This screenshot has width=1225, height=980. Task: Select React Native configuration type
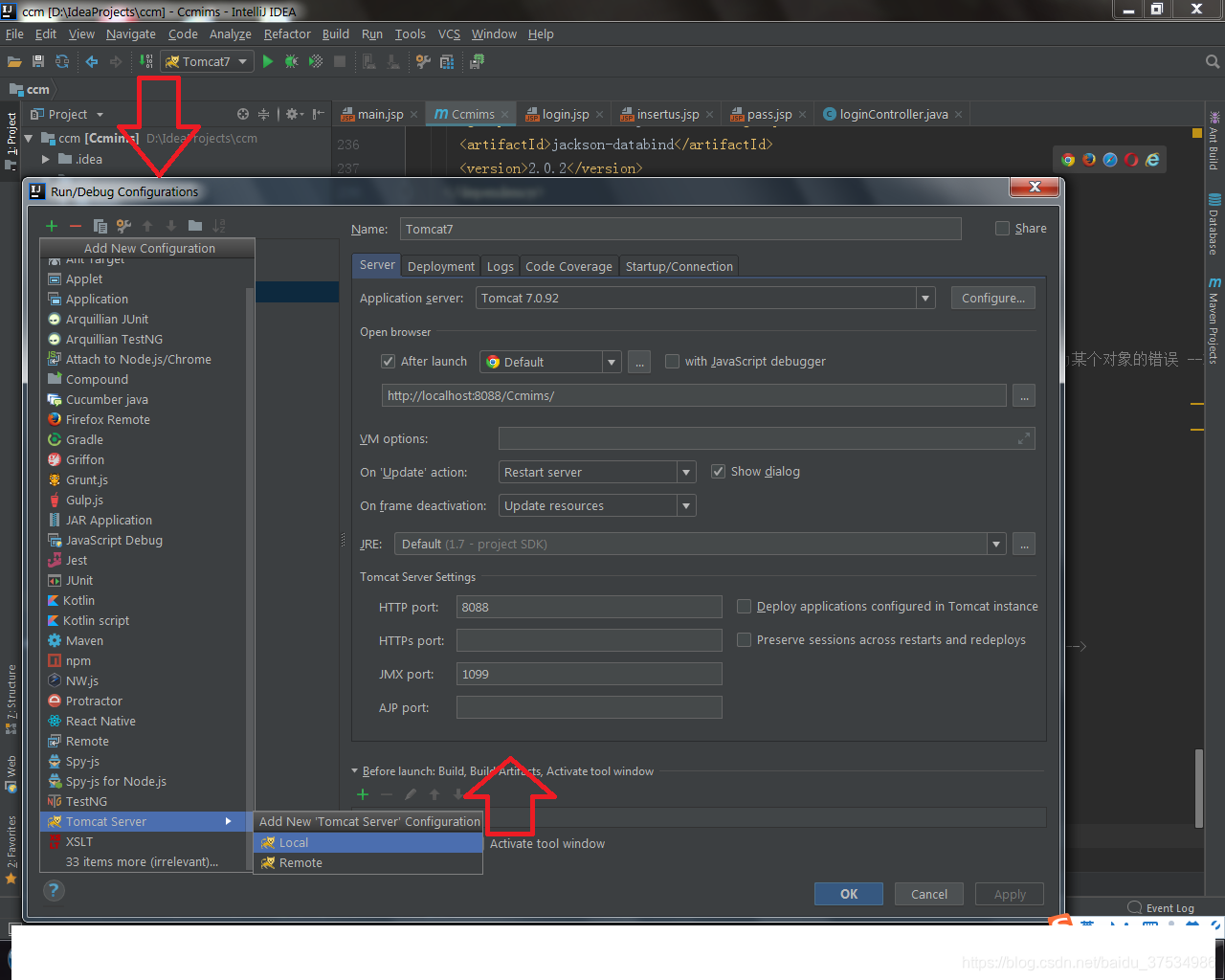[x=100, y=721]
